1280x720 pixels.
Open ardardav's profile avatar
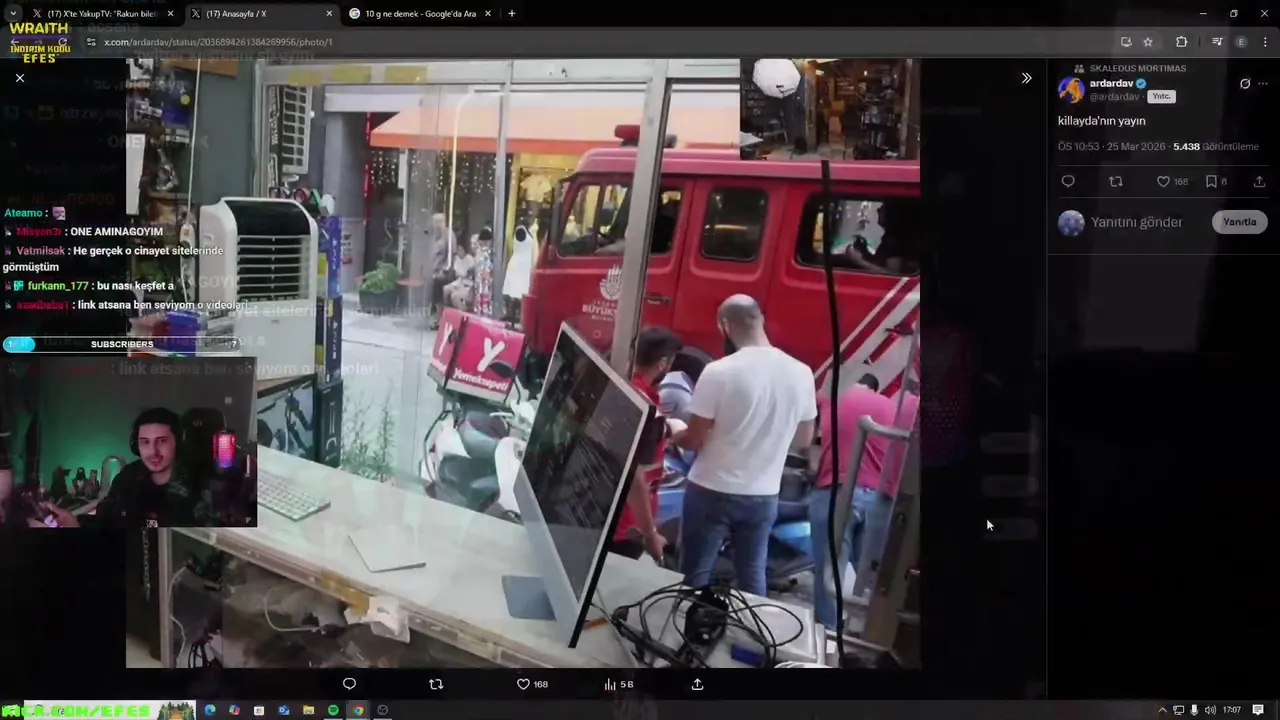pos(1071,90)
